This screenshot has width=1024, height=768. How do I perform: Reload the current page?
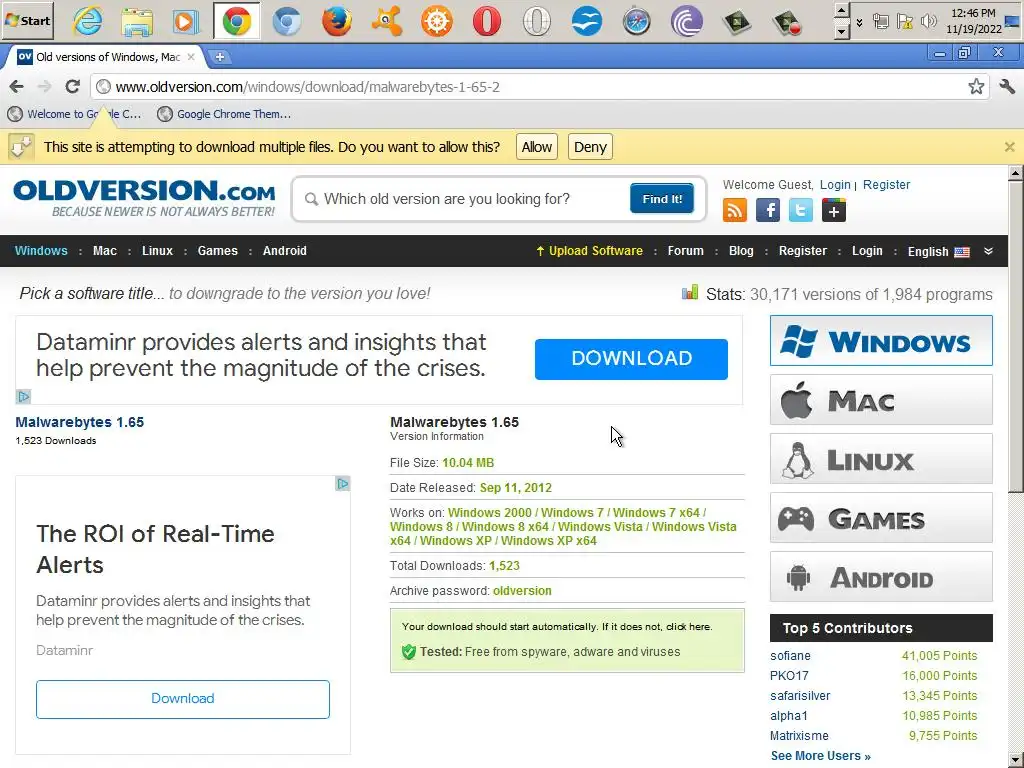click(x=72, y=86)
